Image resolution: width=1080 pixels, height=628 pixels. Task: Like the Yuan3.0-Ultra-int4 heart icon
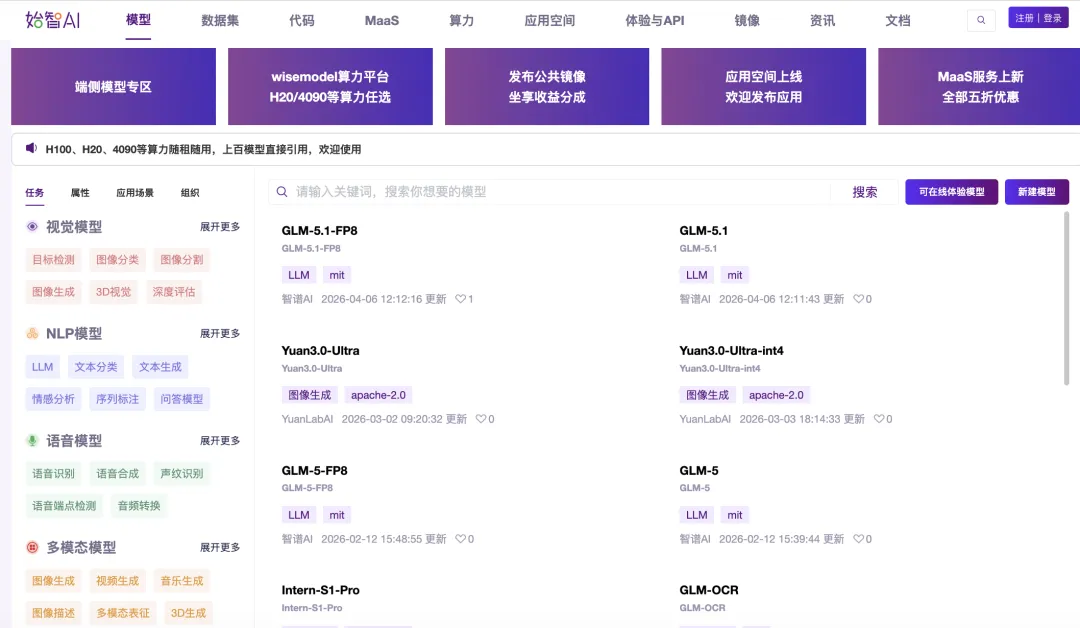pos(879,419)
